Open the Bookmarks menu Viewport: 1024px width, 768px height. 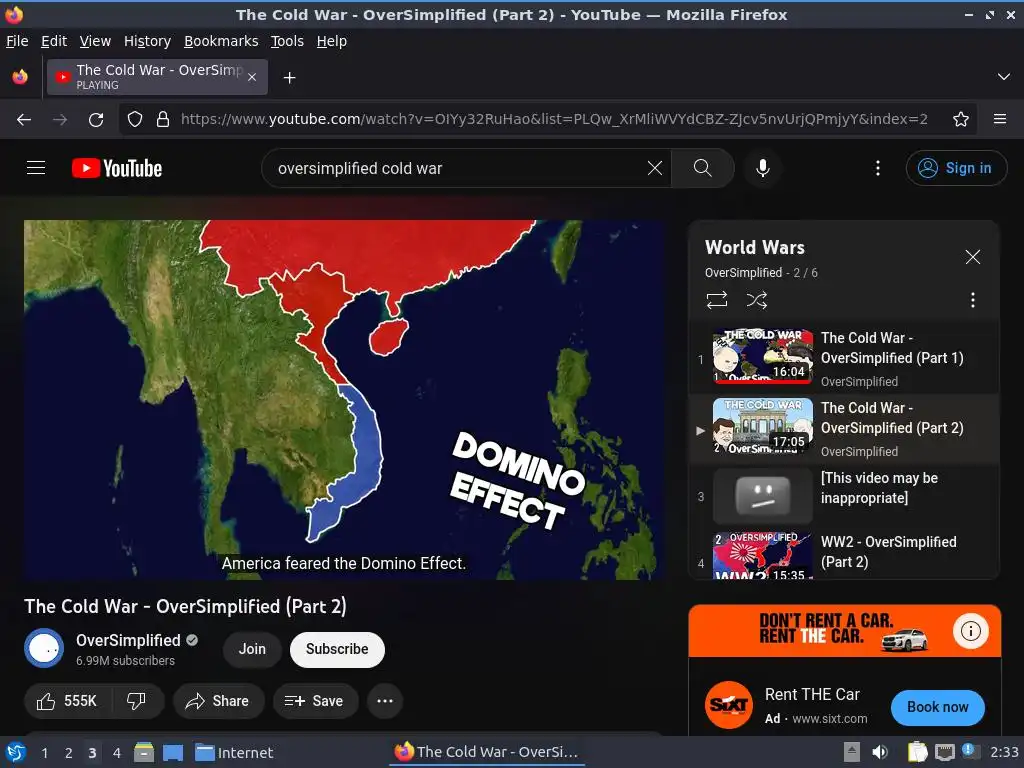tap(221, 41)
